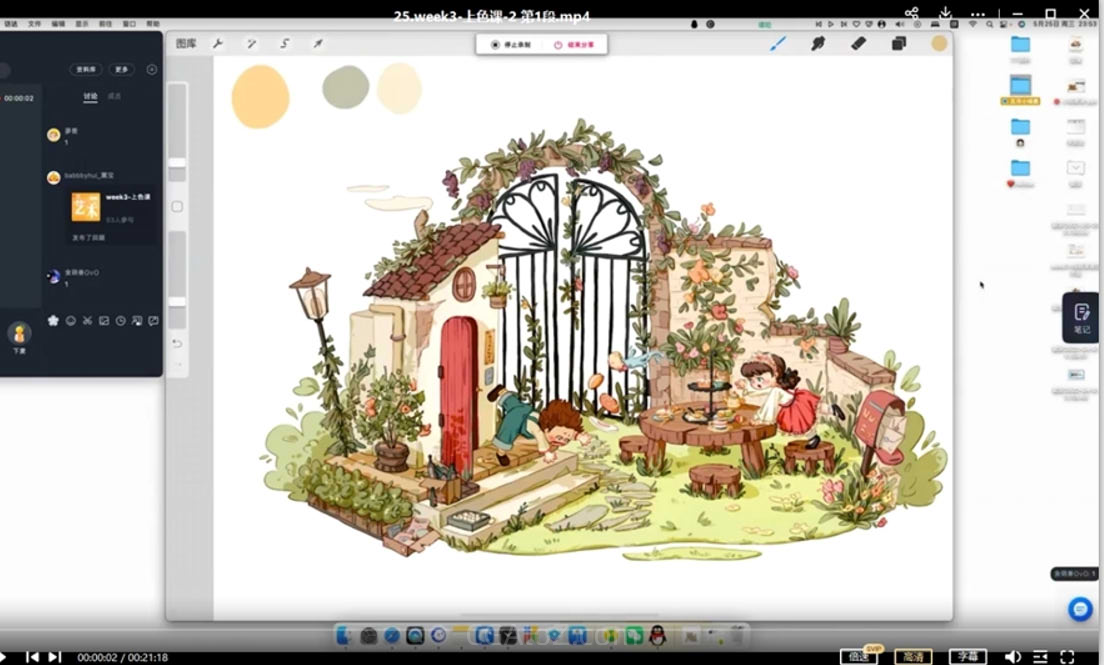Toggle the square modify button on sidebar
The height and width of the screenshot is (665, 1104).
point(177,206)
